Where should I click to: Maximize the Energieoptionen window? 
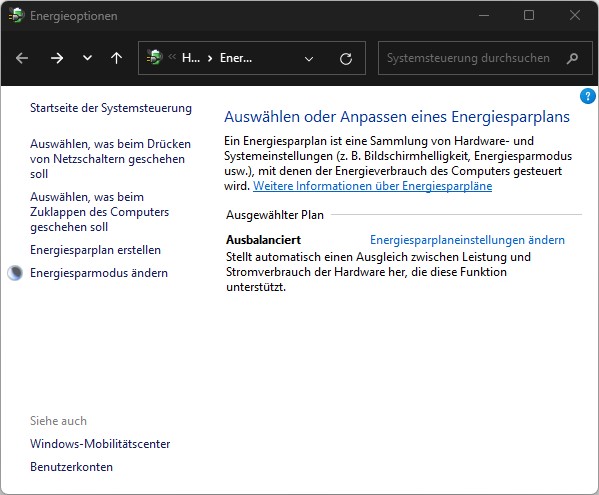(x=529, y=15)
